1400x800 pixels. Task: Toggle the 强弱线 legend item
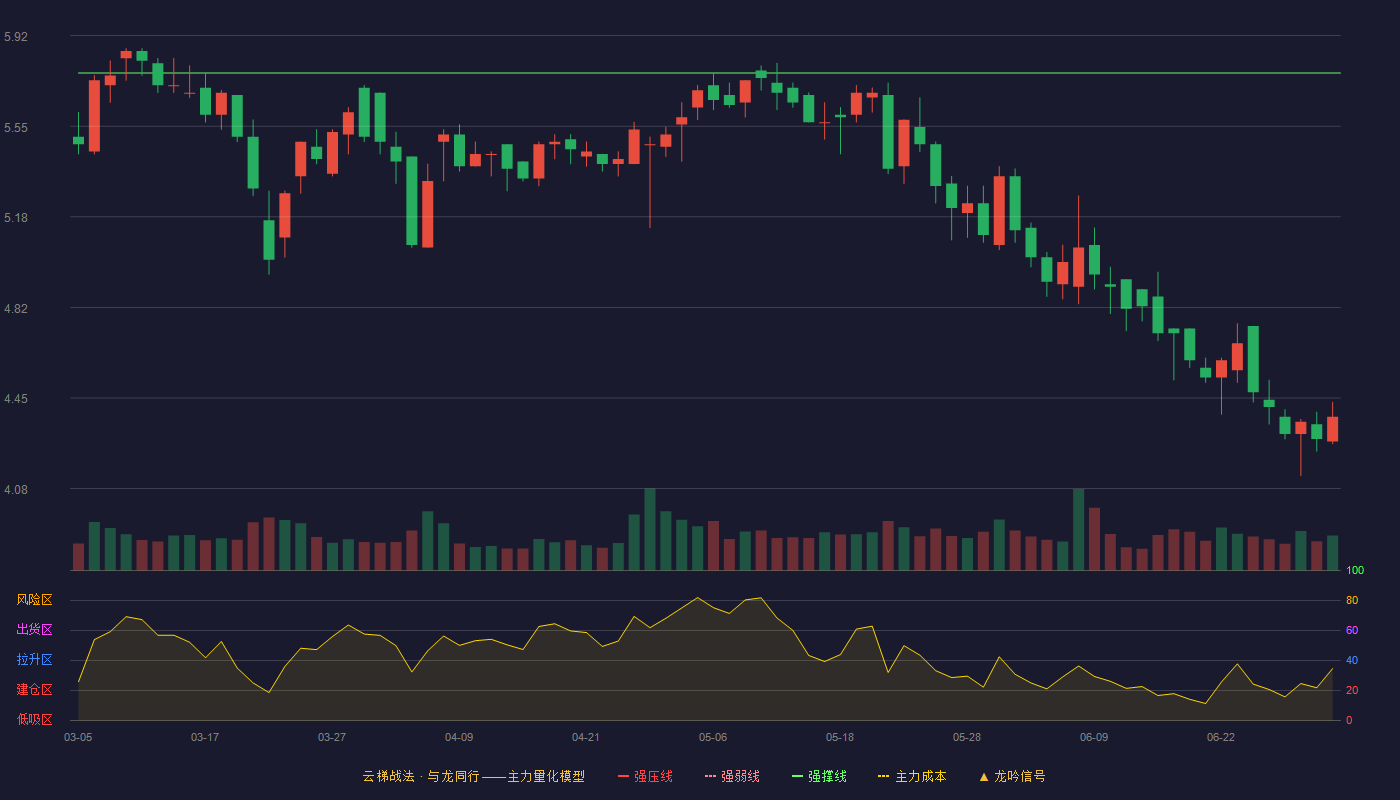pos(732,776)
